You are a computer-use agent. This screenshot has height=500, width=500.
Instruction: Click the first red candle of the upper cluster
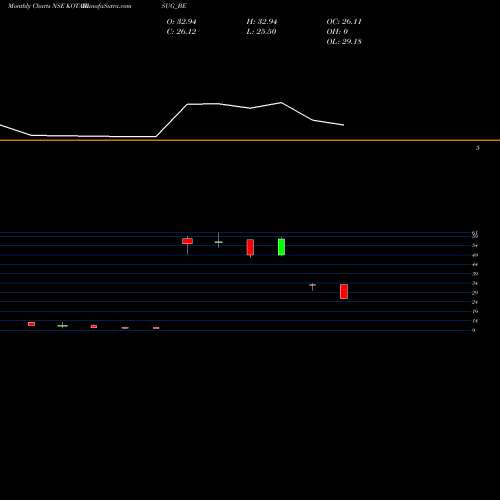187,241
